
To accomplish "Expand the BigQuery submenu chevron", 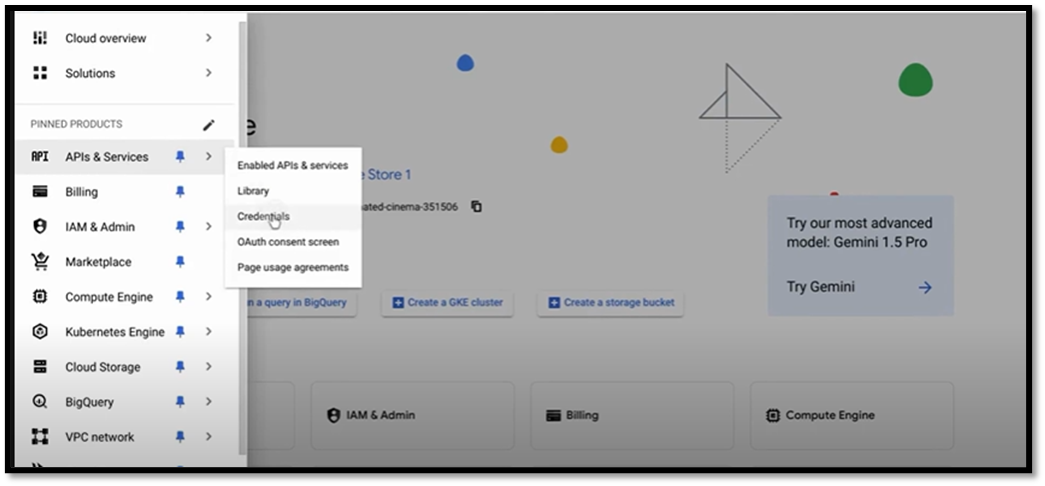I will tap(209, 401).
